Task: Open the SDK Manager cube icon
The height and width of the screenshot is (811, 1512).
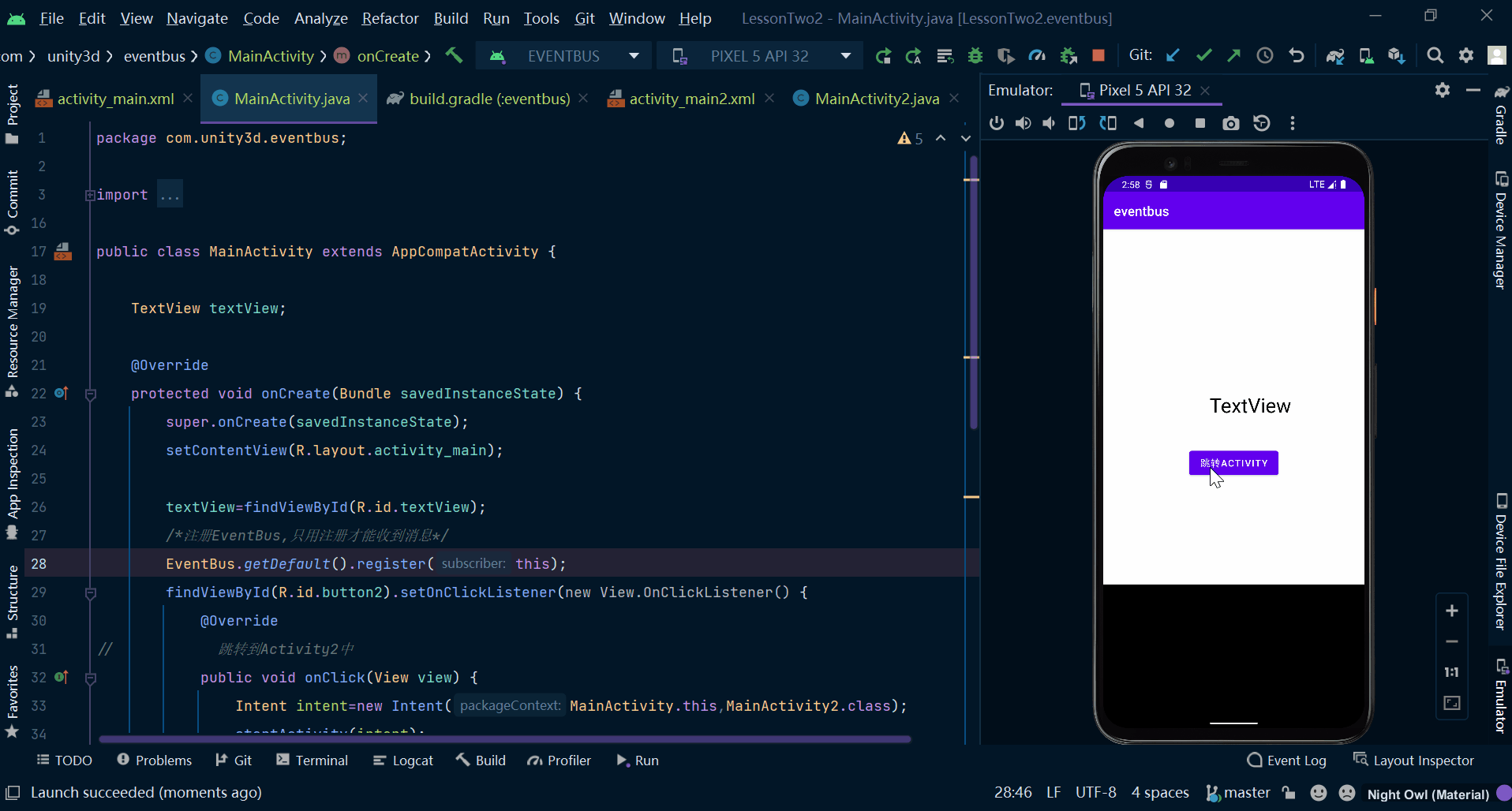Action: pyautogui.click(x=1397, y=55)
